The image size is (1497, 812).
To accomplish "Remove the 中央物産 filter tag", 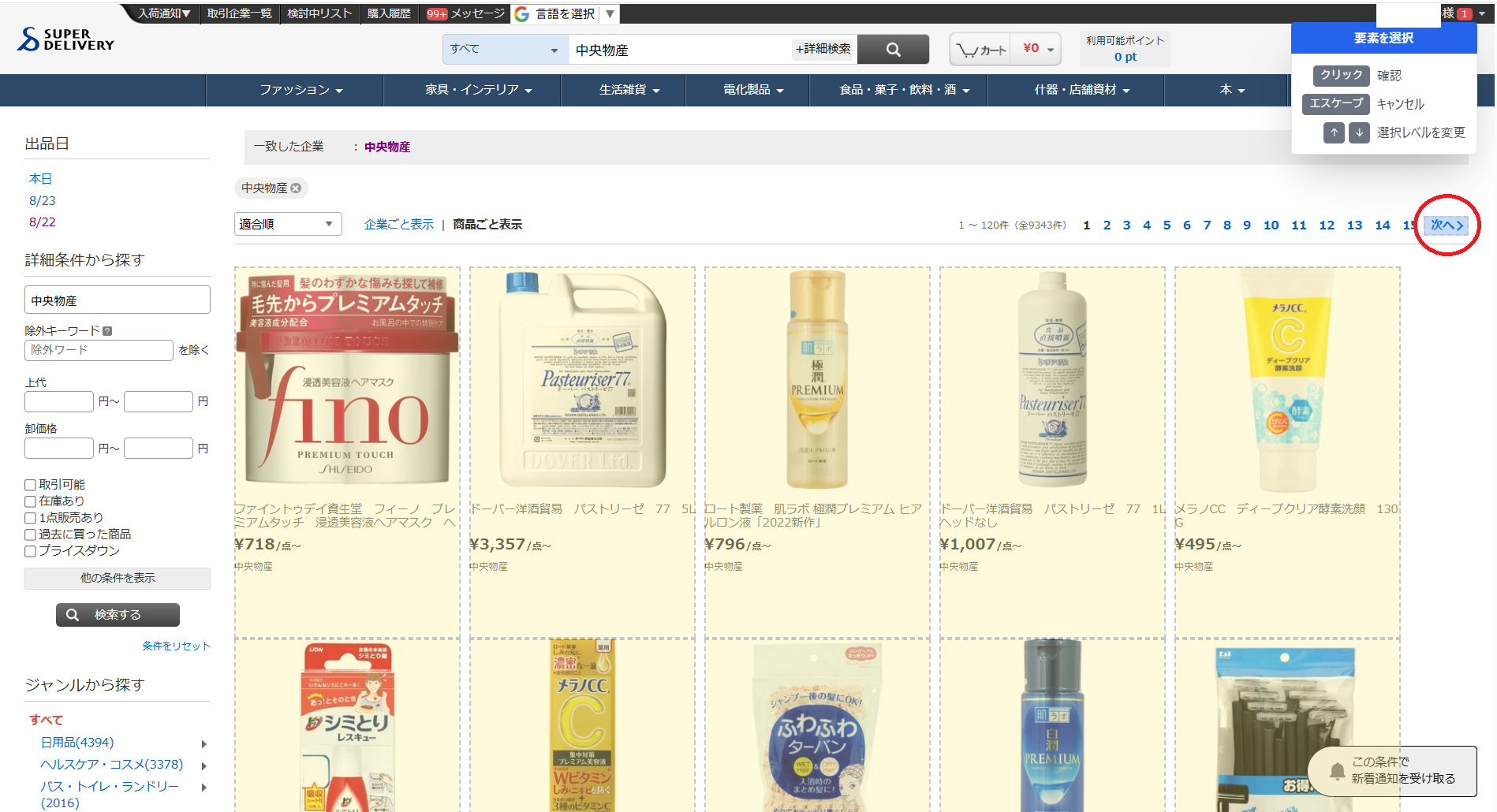I will coord(296,188).
